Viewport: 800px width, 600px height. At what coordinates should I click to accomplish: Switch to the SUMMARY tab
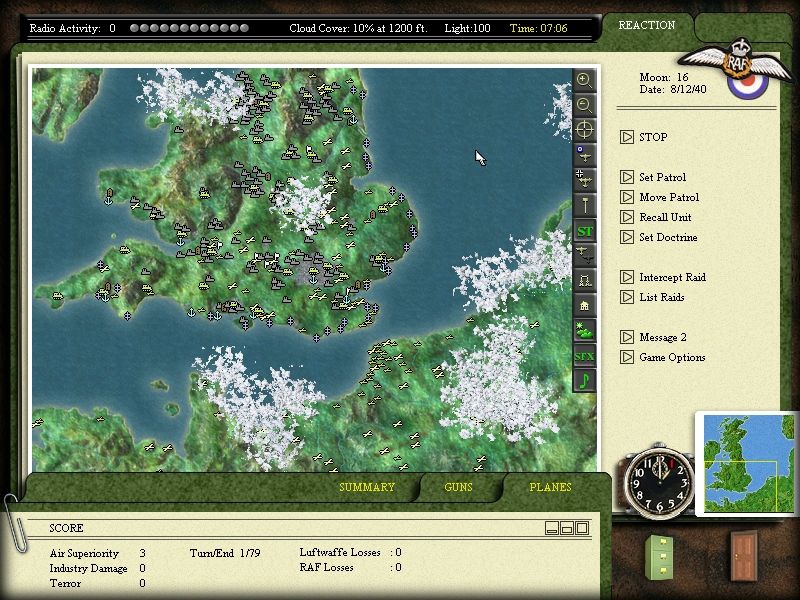(367, 488)
